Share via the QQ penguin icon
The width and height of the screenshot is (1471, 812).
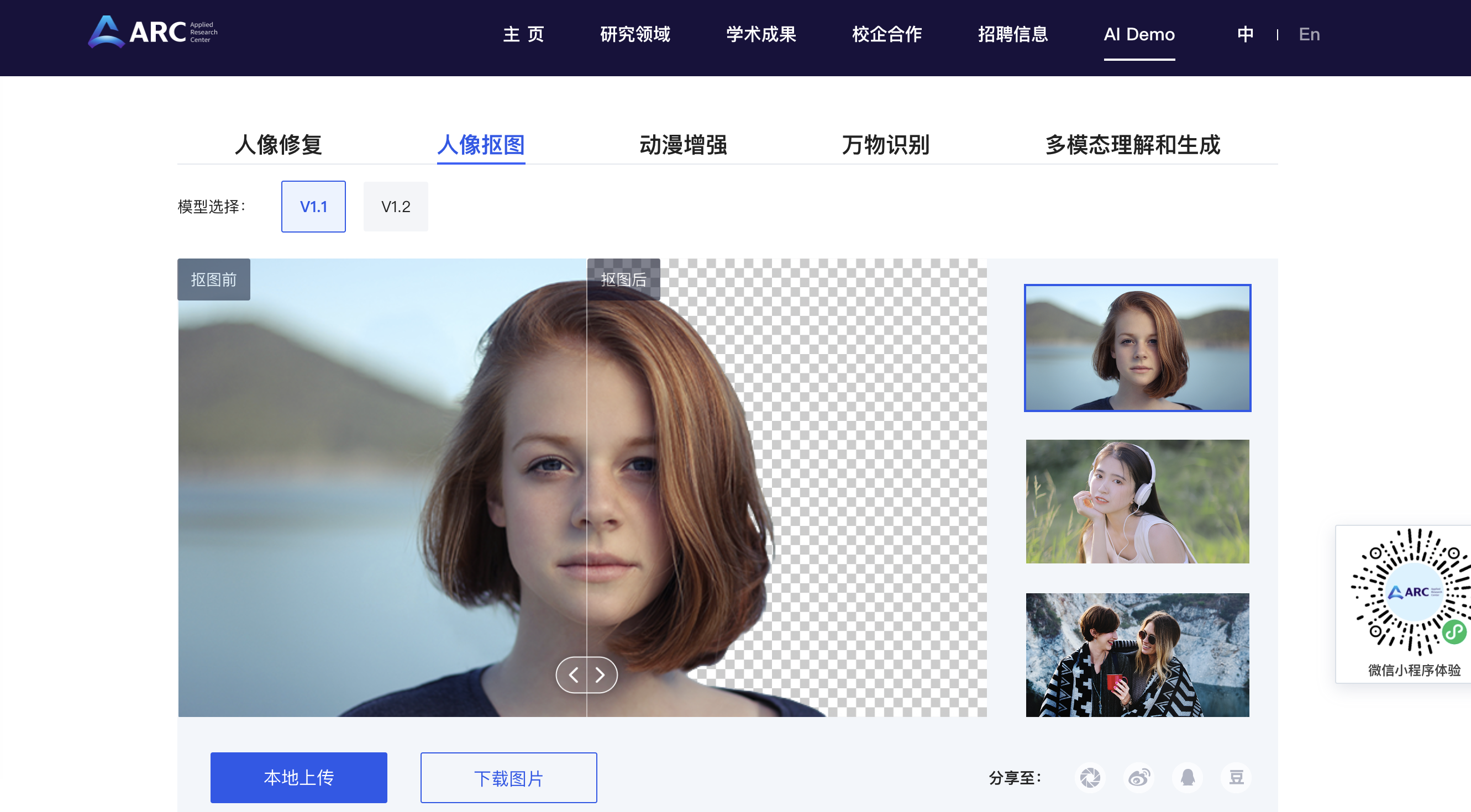(x=1188, y=777)
